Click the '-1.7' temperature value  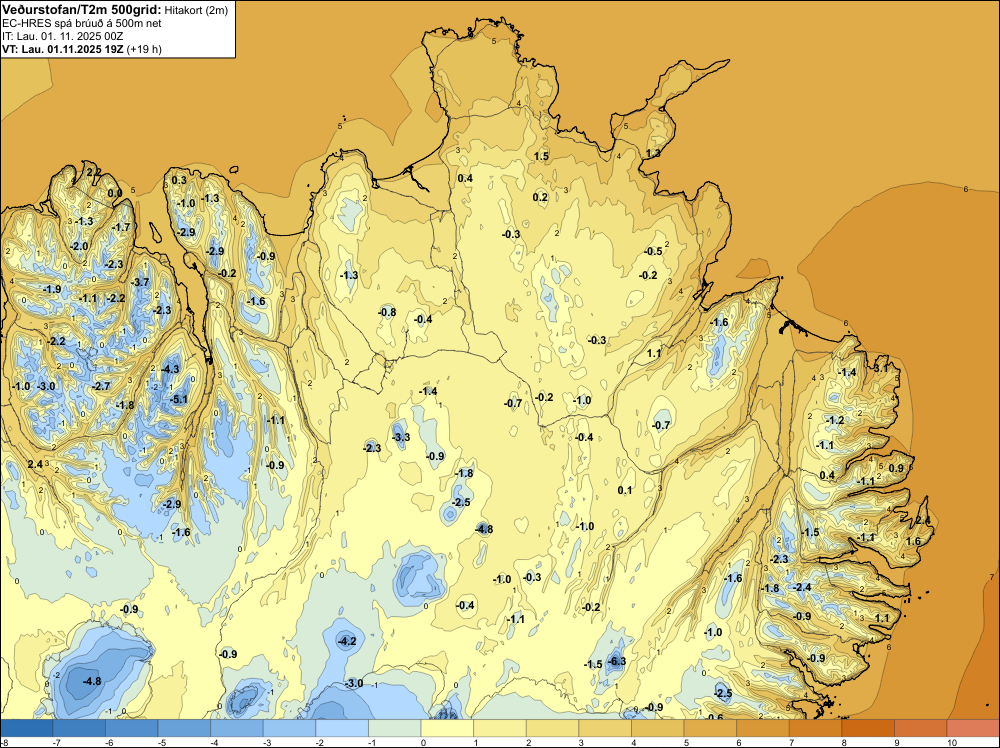tap(121, 227)
